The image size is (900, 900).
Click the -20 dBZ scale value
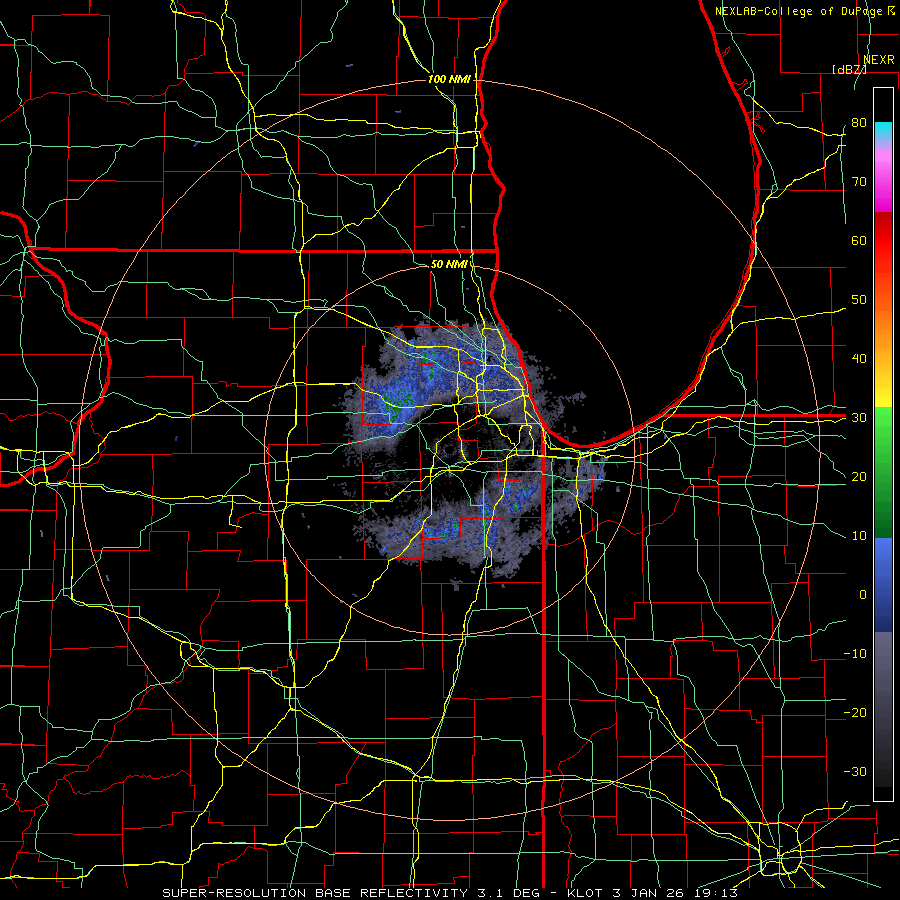(x=855, y=712)
